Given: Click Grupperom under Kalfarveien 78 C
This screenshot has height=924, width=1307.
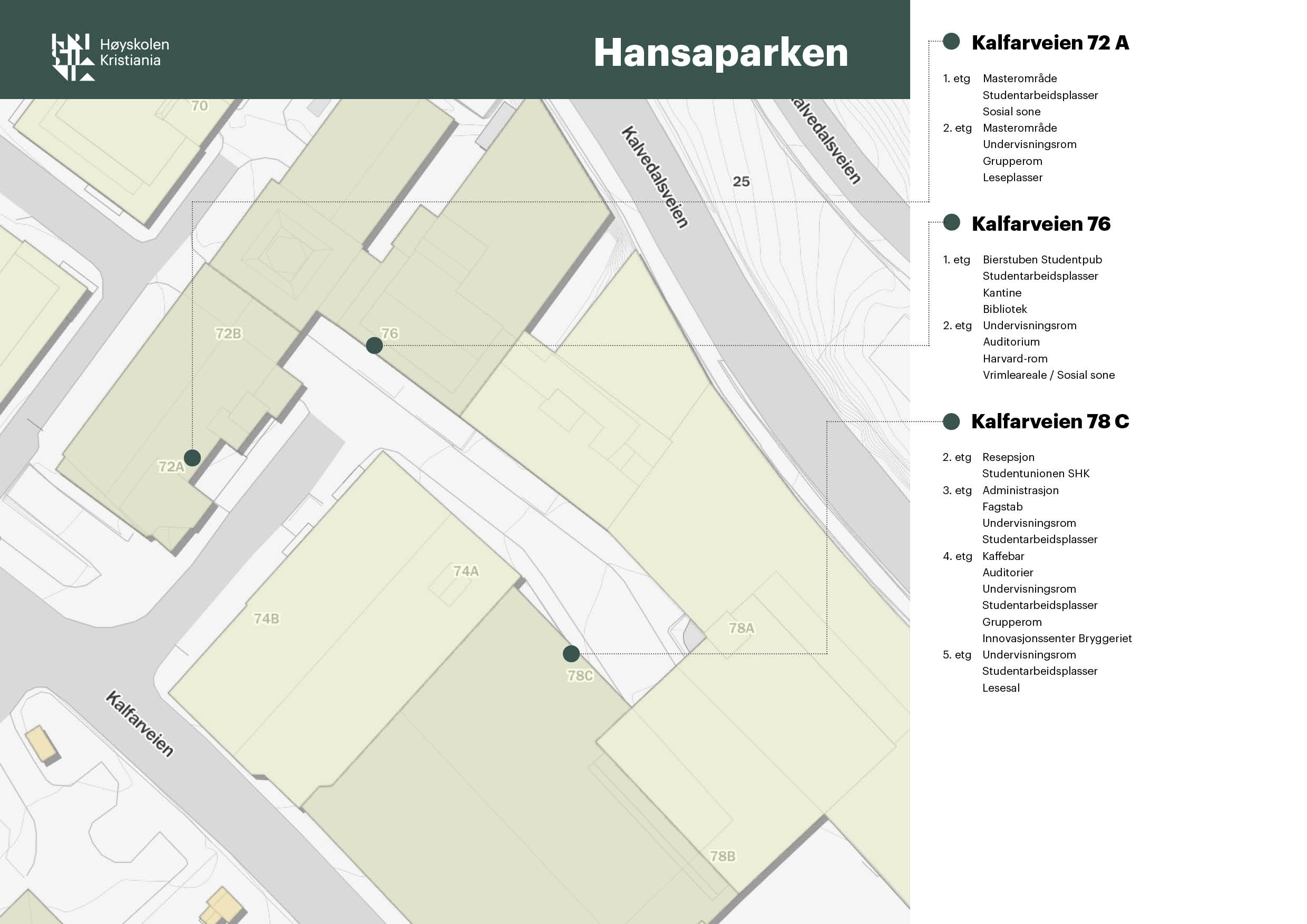Looking at the screenshot, I should click(x=1011, y=623).
